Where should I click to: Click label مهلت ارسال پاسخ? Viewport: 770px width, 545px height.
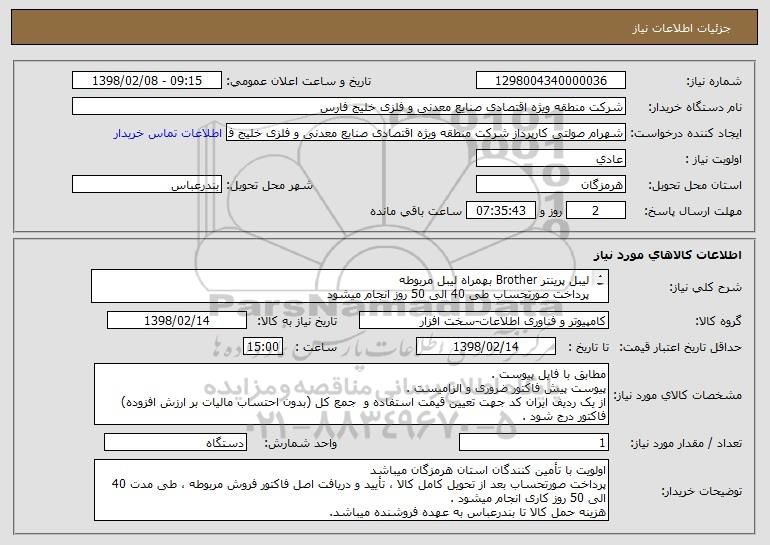click(x=693, y=211)
